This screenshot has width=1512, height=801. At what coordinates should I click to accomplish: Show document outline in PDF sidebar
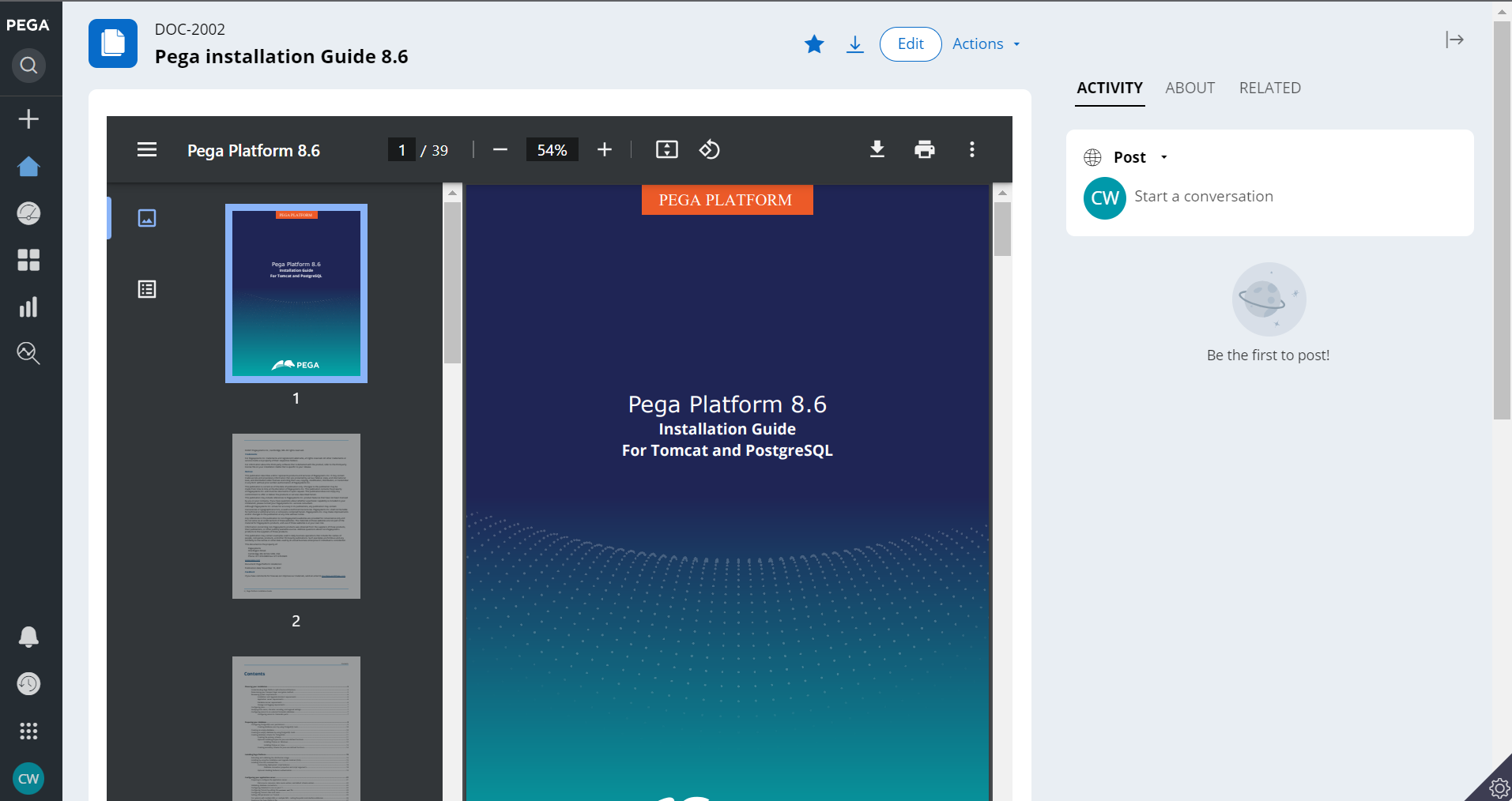[x=147, y=289]
